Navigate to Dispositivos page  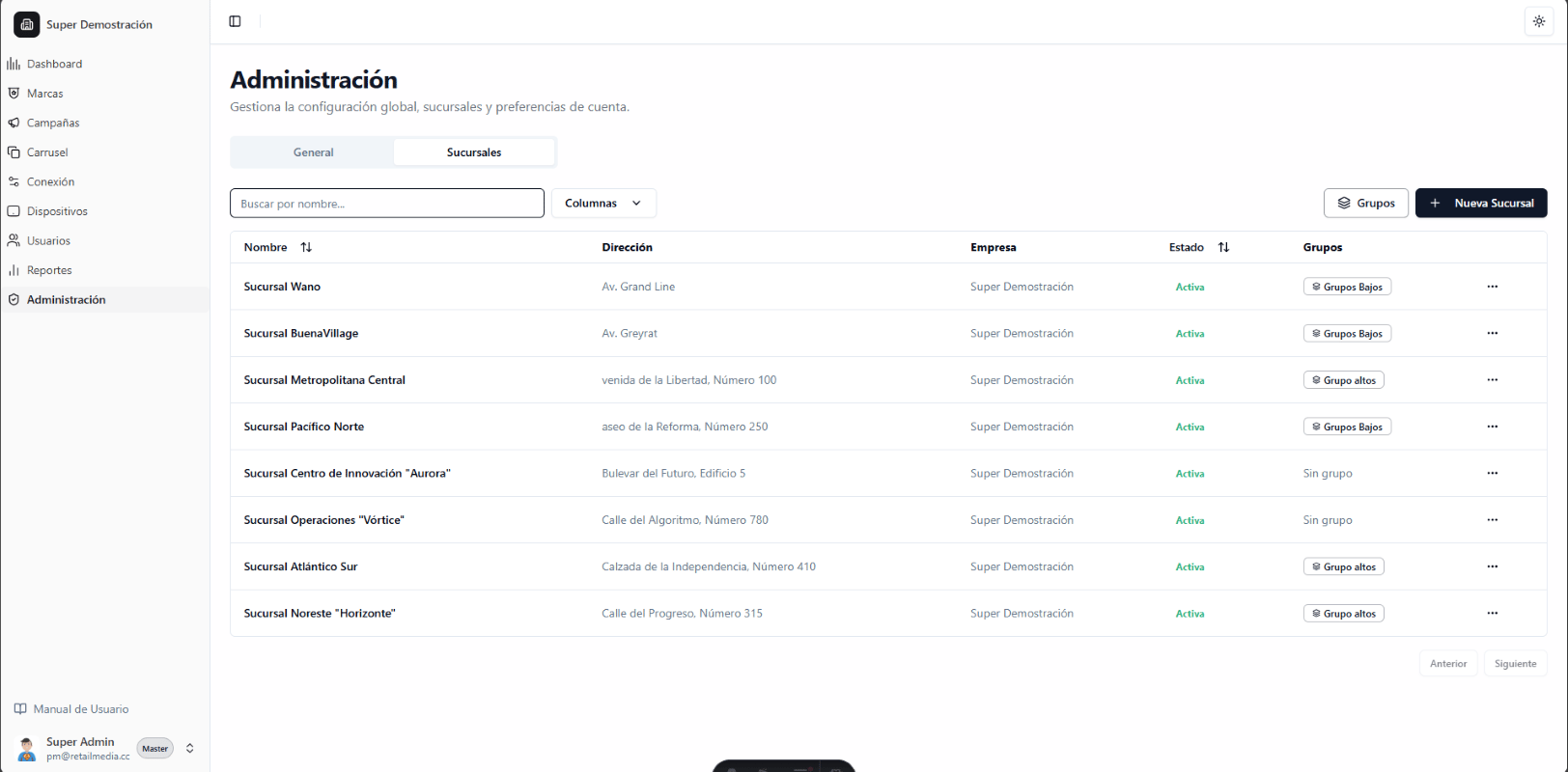pos(57,211)
